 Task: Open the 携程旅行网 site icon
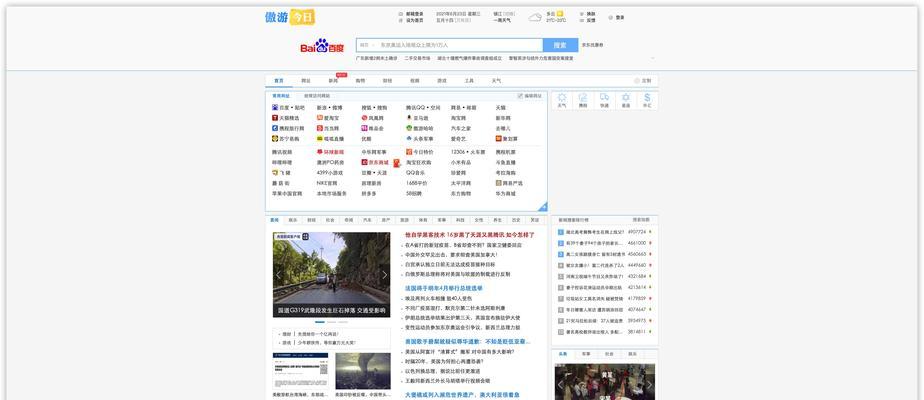pos(275,128)
